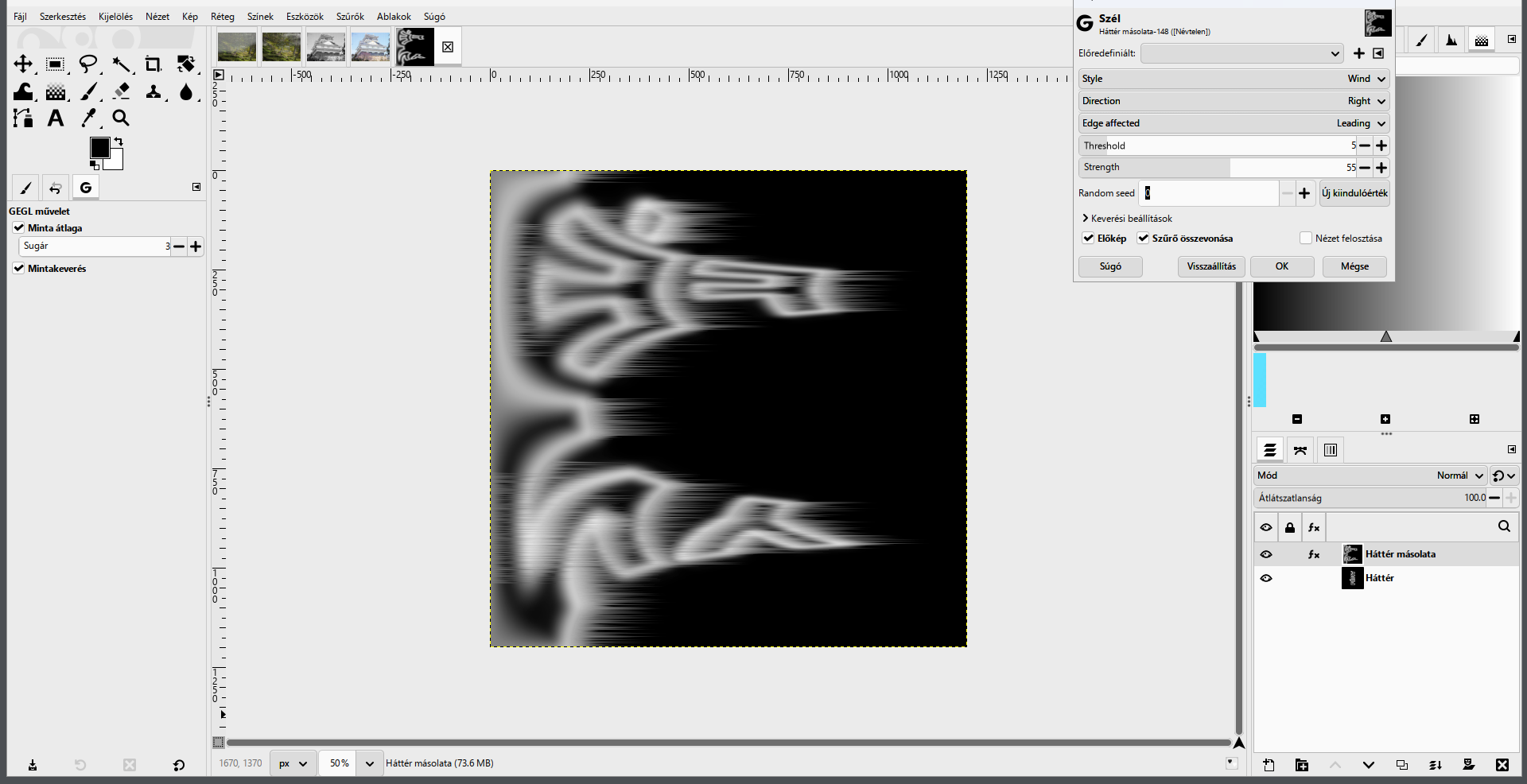Image resolution: width=1527 pixels, height=784 pixels.
Task: Create a new layer group
Action: pyautogui.click(x=1302, y=765)
